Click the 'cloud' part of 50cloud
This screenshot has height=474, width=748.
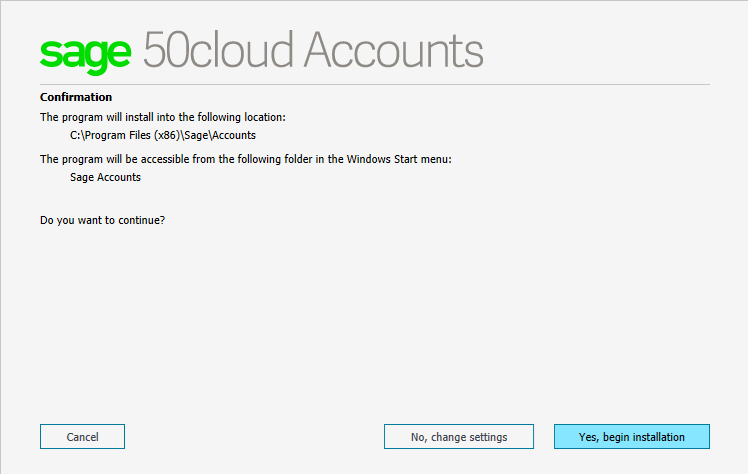click(244, 50)
